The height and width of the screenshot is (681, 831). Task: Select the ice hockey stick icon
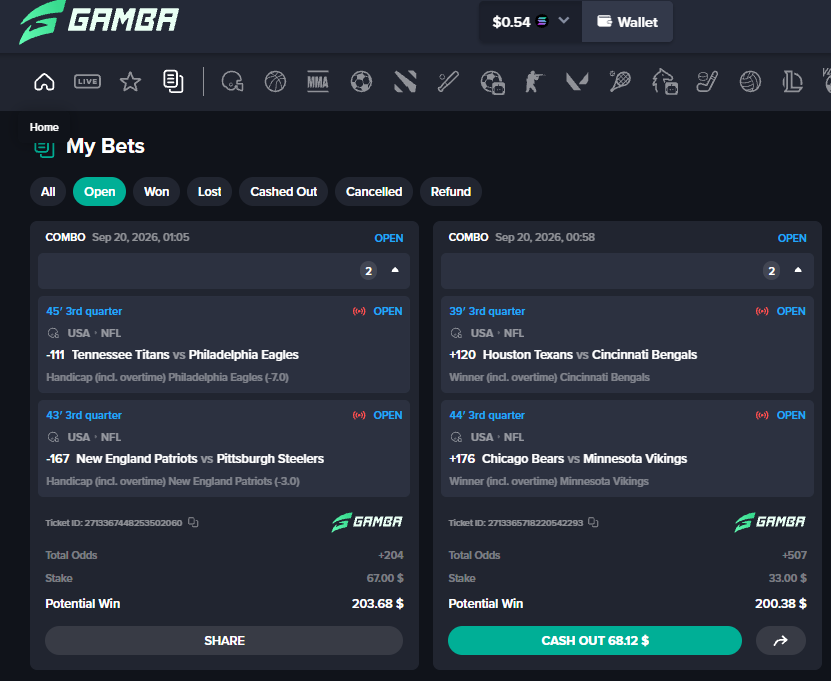pyautogui.click(x=706, y=82)
